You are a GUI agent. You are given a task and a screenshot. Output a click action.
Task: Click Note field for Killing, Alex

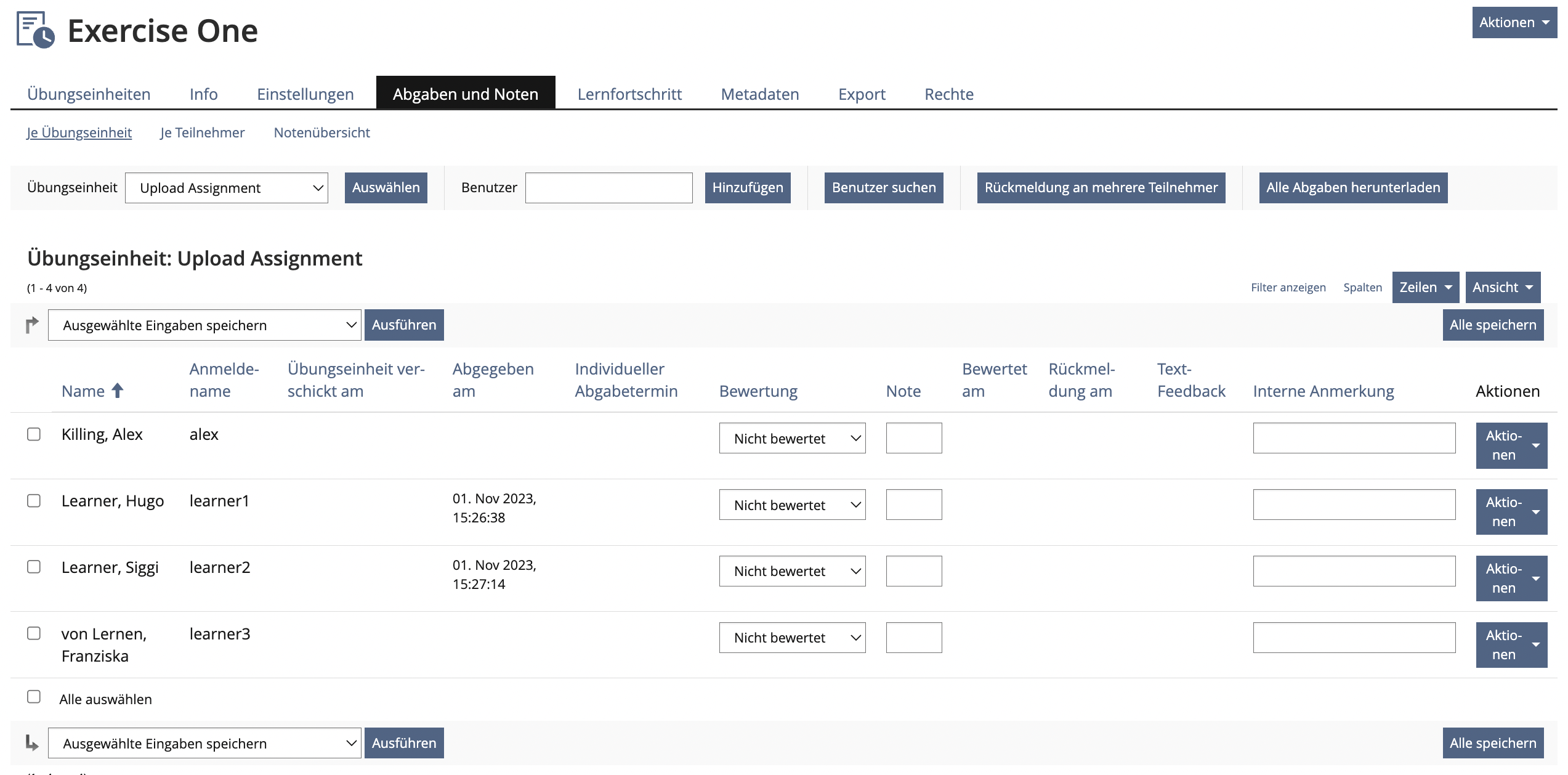[x=913, y=438]
